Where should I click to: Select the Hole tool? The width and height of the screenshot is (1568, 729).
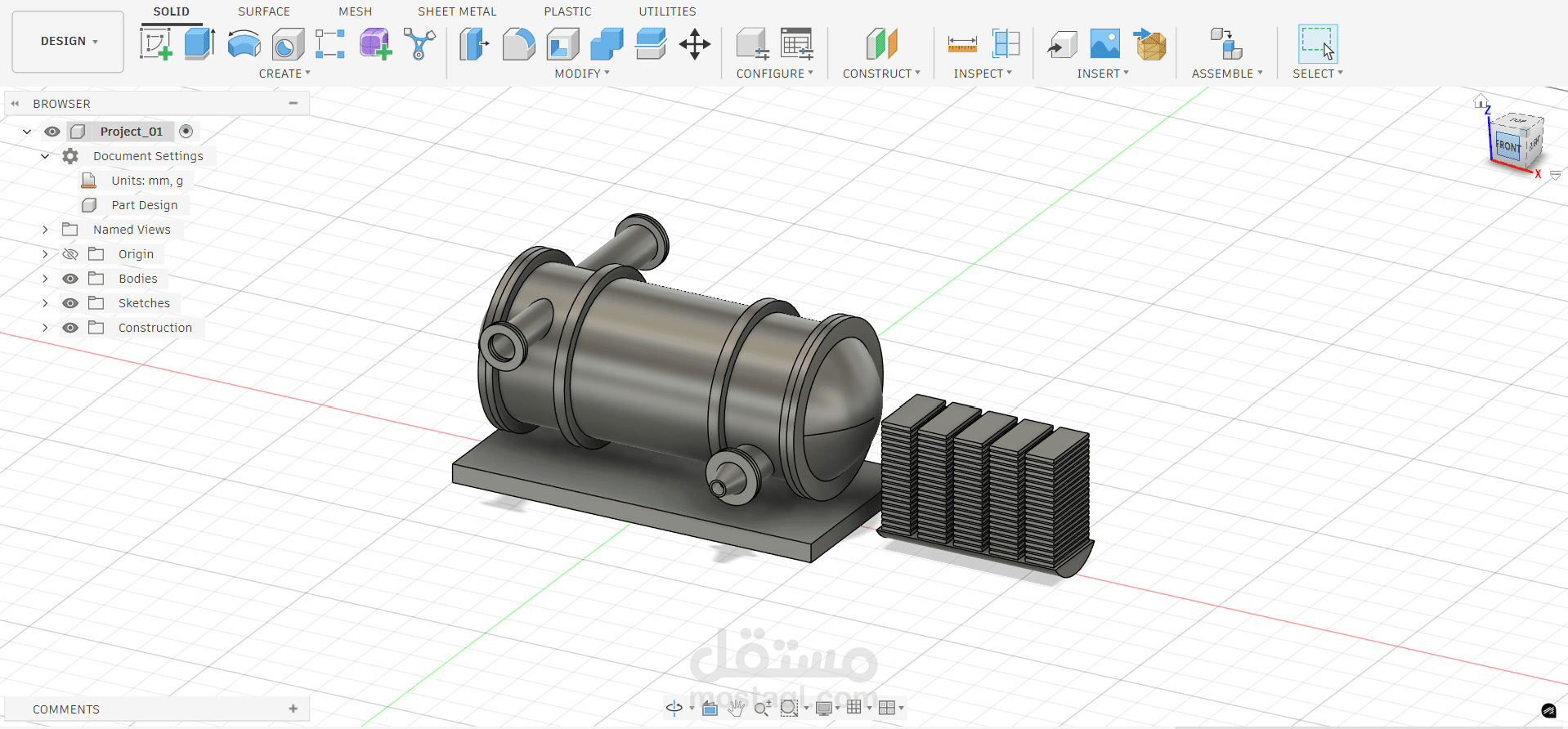[288, 44]
